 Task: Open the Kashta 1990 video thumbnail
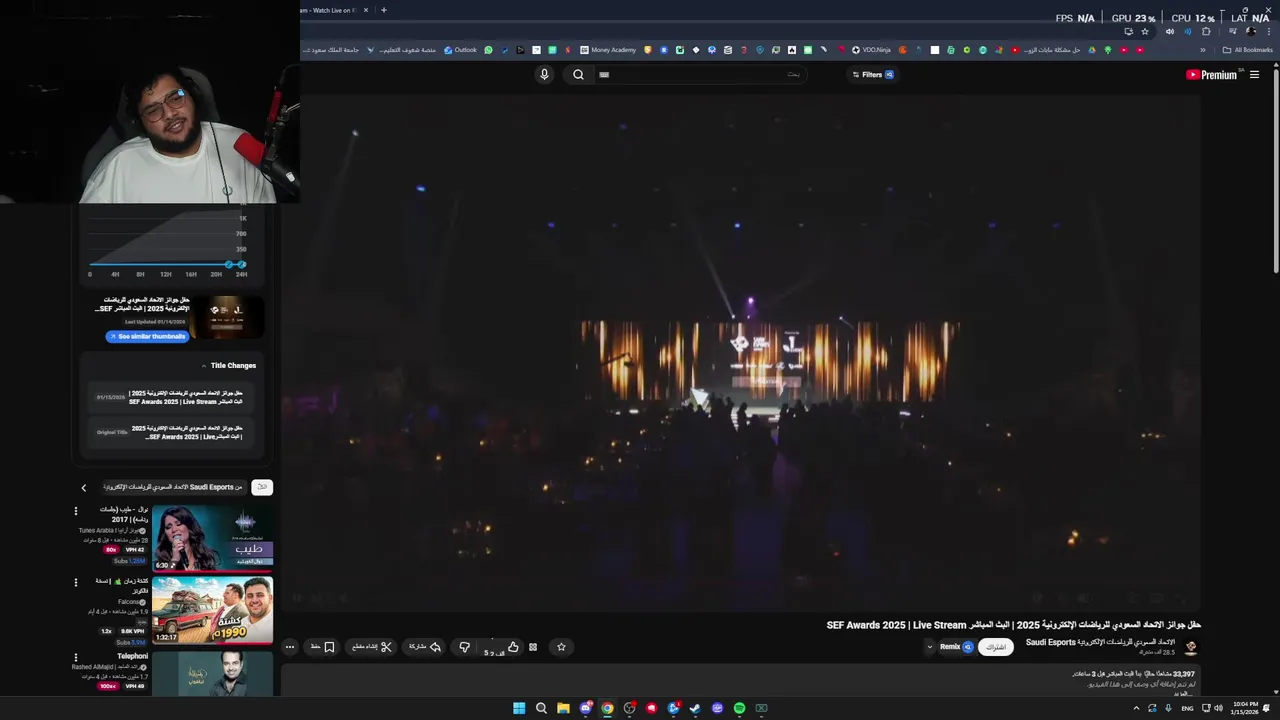212,610
